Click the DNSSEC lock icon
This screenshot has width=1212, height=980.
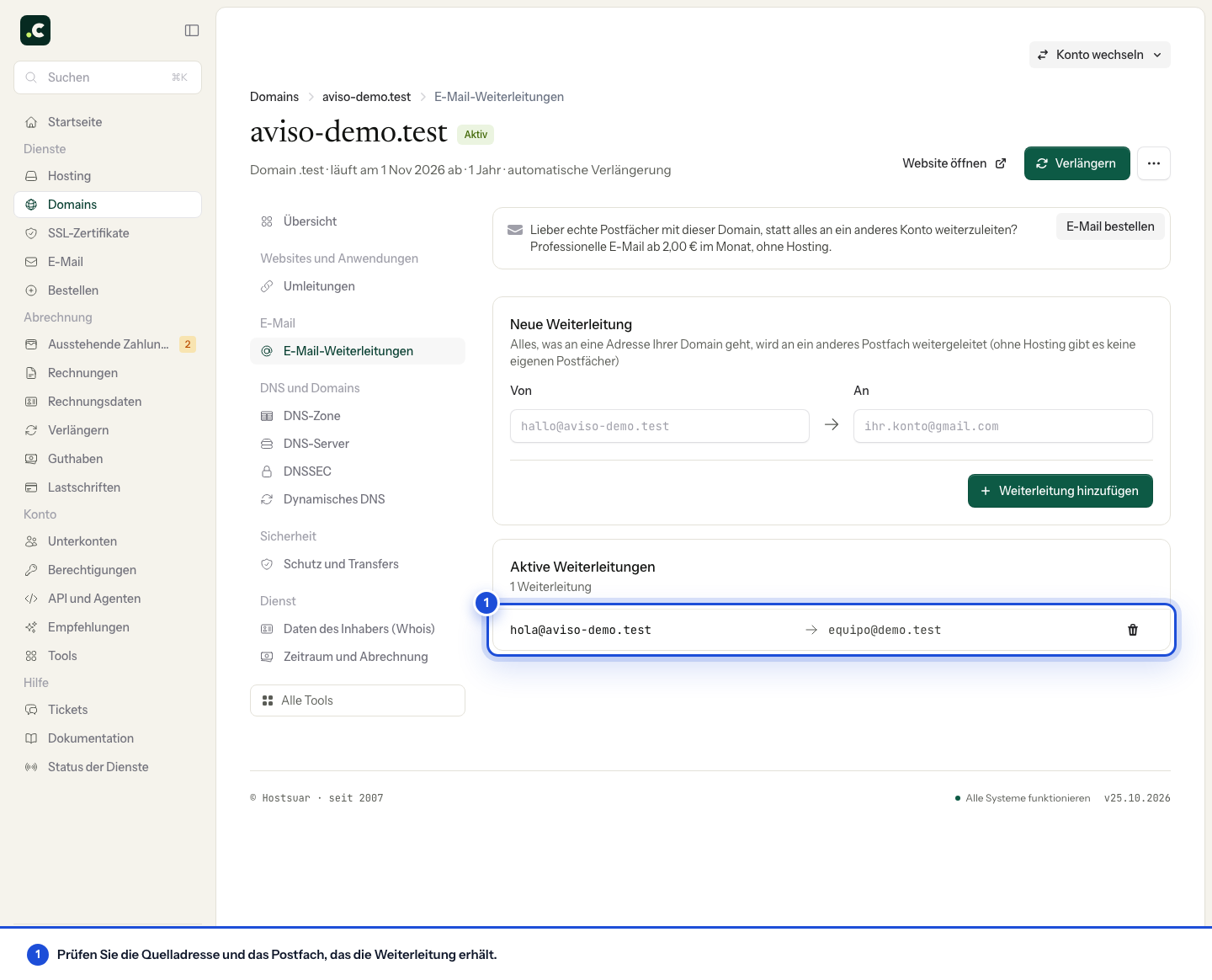pos(267,471)
